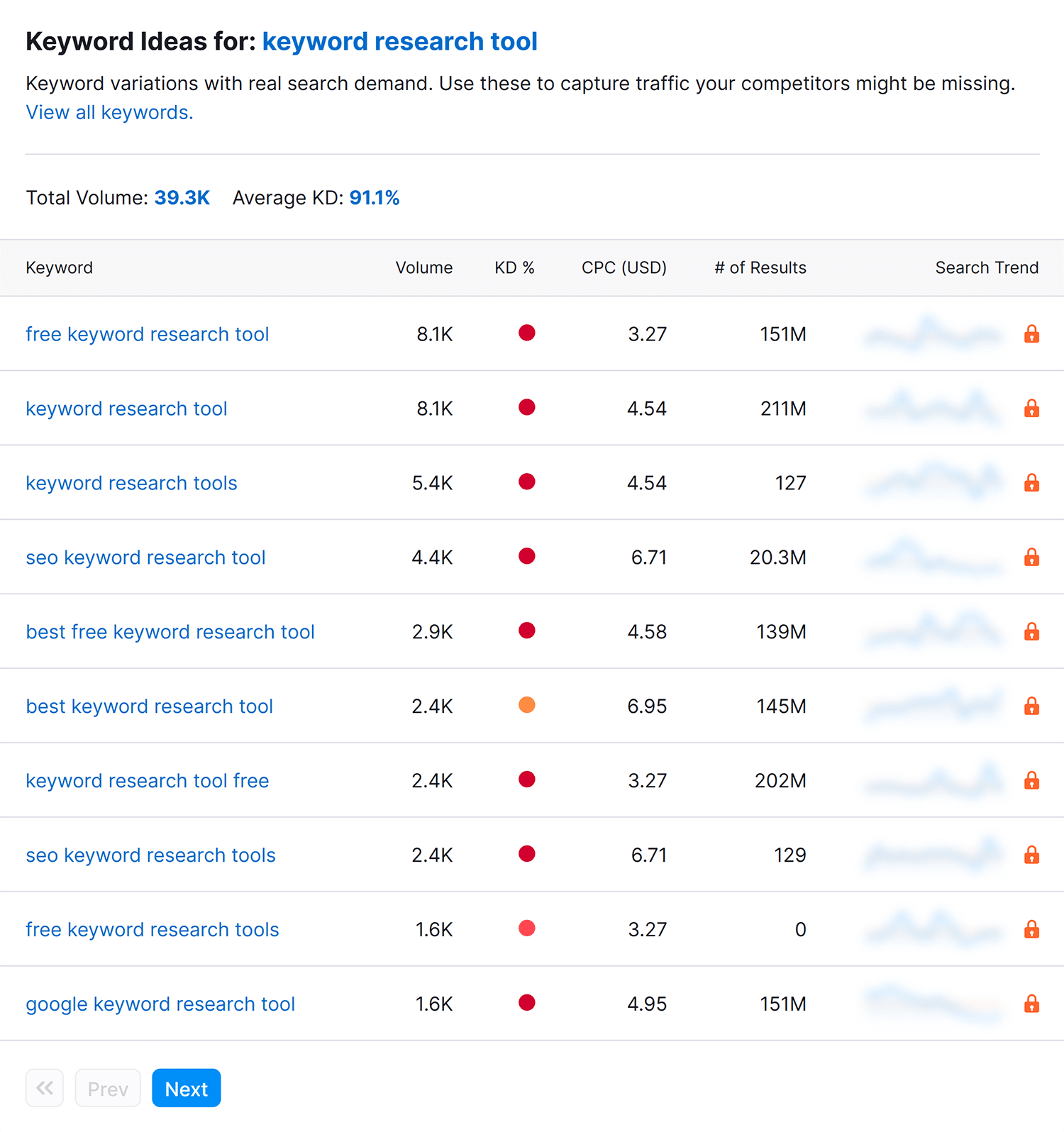The image size is (1064, 1132).
Task: Click lock icon in keyword research tool row
Action: tap(1031, 408)
